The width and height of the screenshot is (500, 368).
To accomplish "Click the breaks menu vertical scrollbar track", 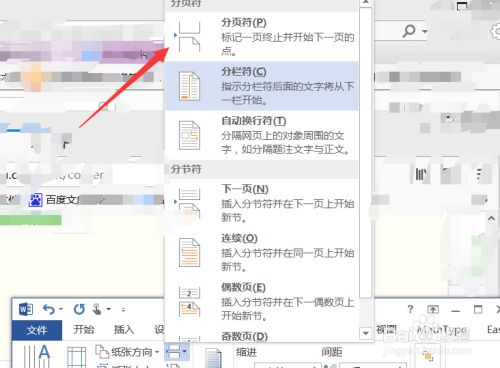I will coord(366,312).
